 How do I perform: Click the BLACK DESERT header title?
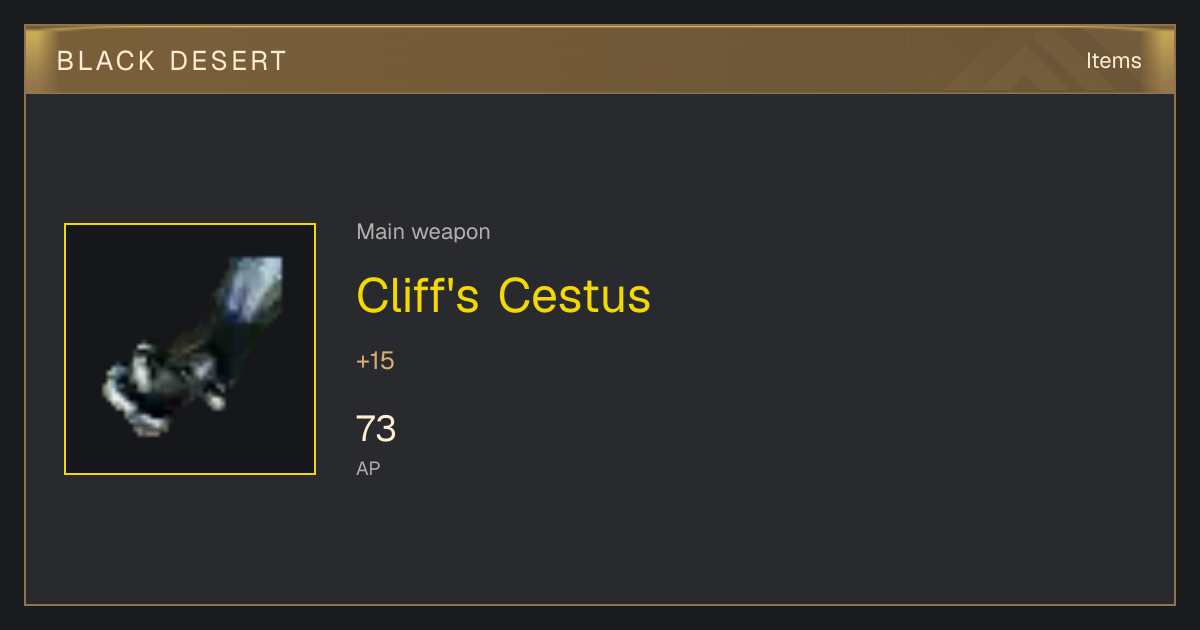tap(172, 61)
